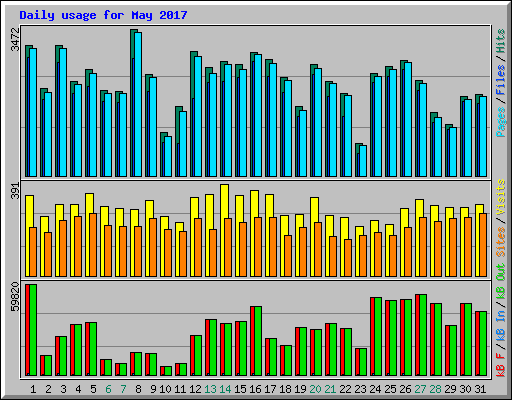This screenshot has width=512, height=400.
Task: Click the cyan pages bar for day 26
Action: click(408, 119)
